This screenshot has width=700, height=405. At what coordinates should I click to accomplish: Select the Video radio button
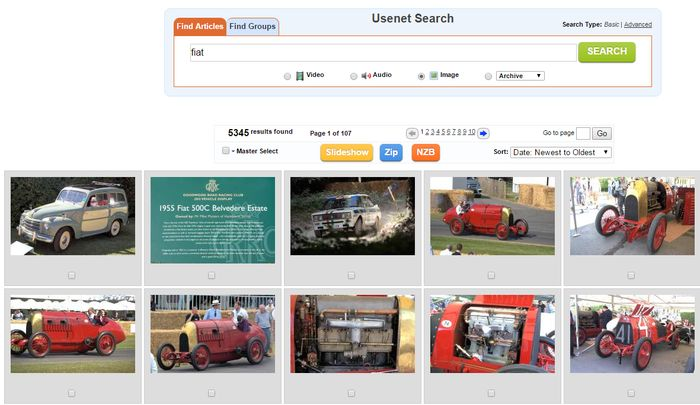288,76
